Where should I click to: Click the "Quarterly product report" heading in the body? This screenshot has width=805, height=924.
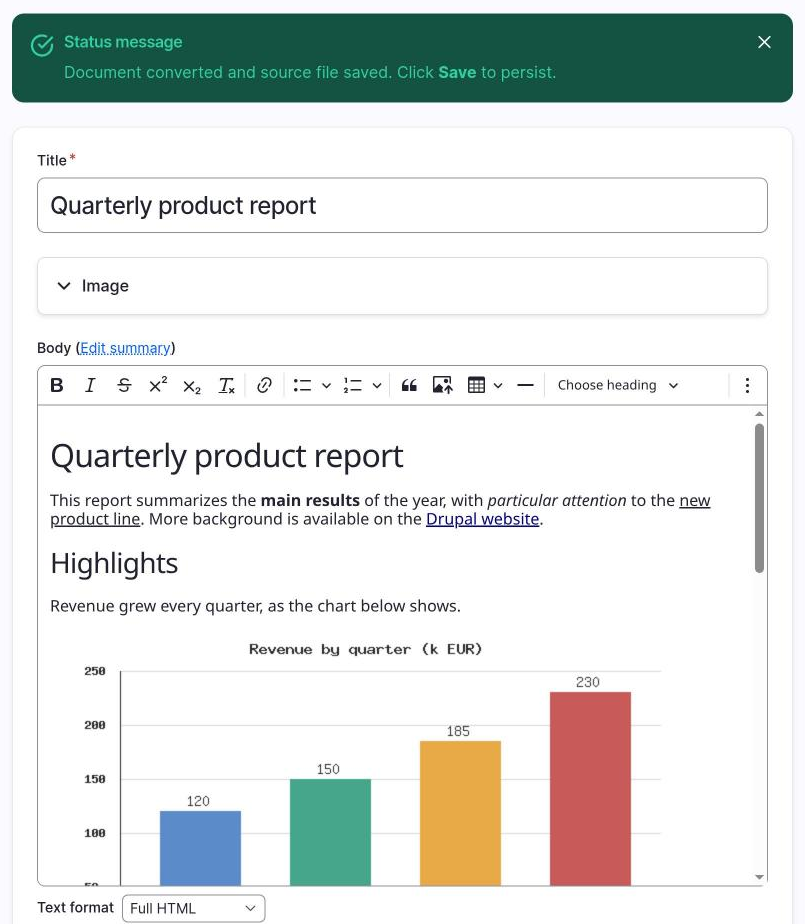[x=227, y=457]
